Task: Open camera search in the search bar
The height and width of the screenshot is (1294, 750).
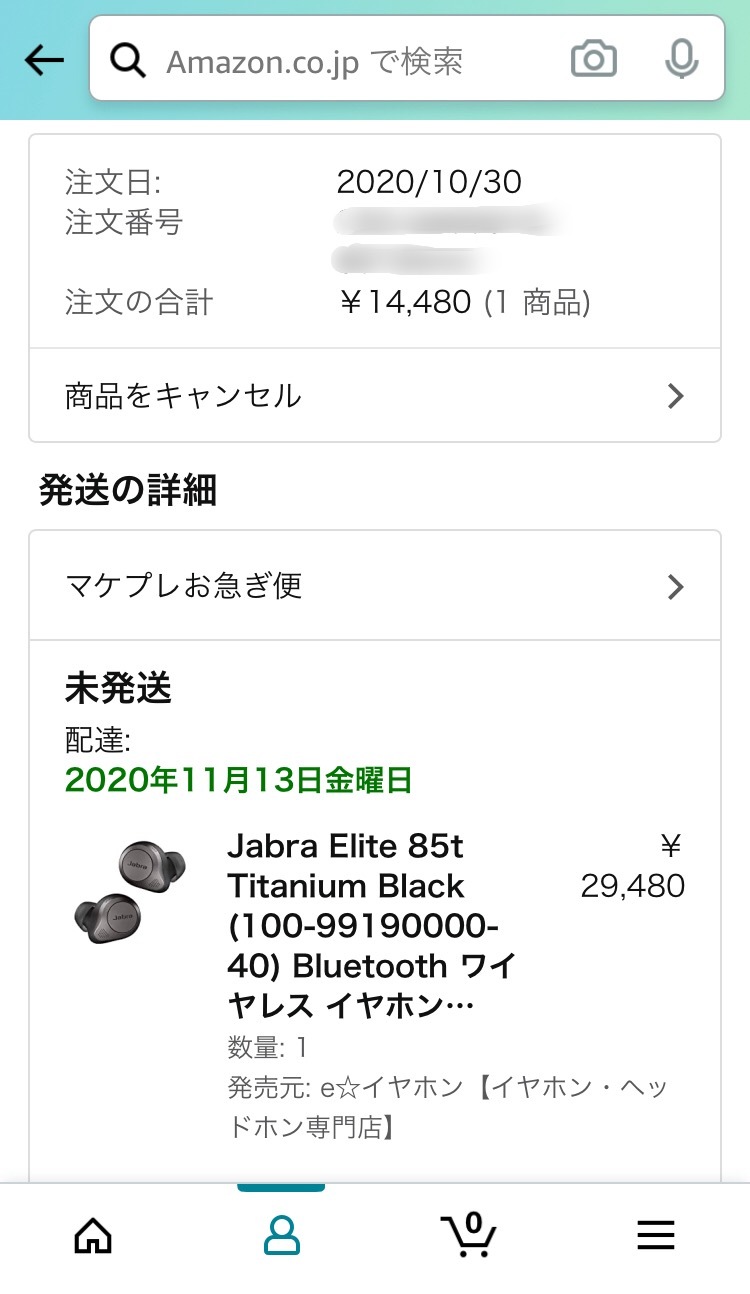Action: pos(594,60)
